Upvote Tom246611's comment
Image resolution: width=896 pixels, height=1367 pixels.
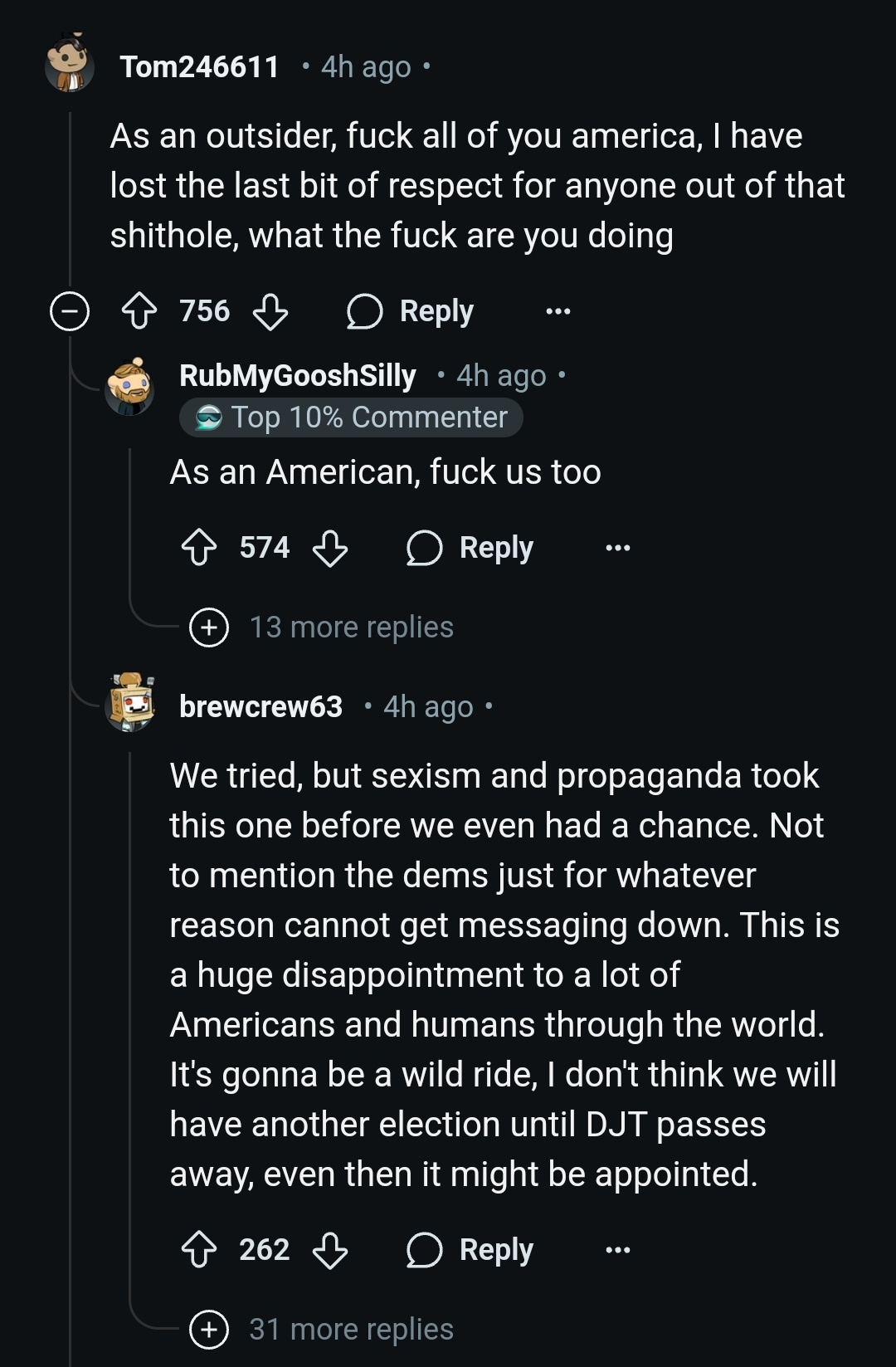[139, 312]
